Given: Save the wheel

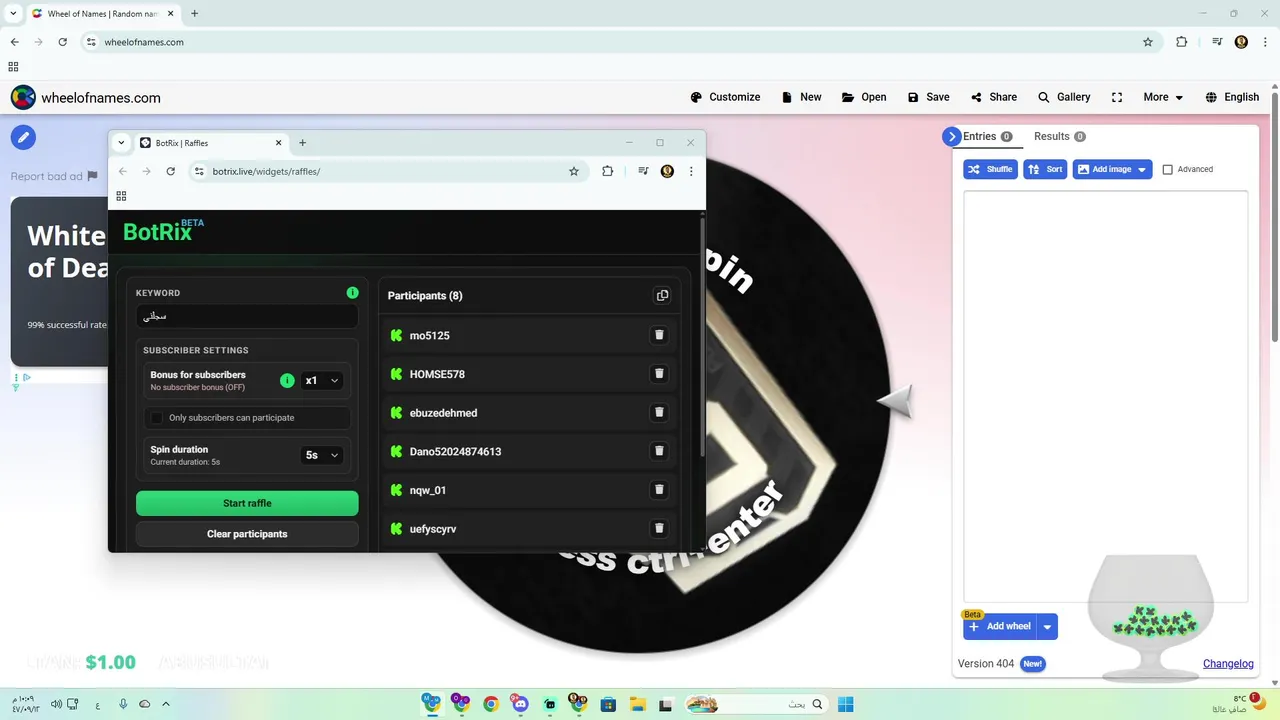Looking at the screenshot, I should click(x=928, y=97).
